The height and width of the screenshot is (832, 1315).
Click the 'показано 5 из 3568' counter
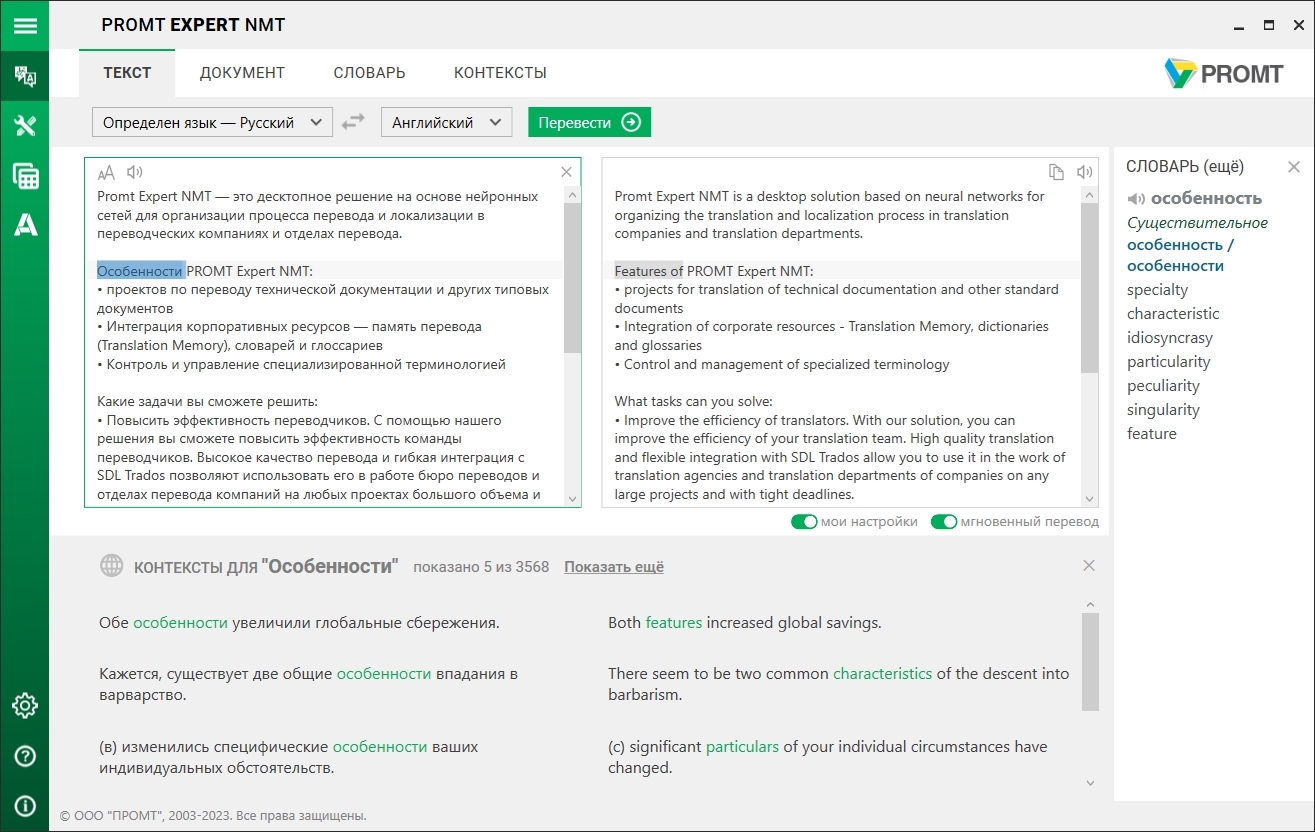[x=481, y=567]
